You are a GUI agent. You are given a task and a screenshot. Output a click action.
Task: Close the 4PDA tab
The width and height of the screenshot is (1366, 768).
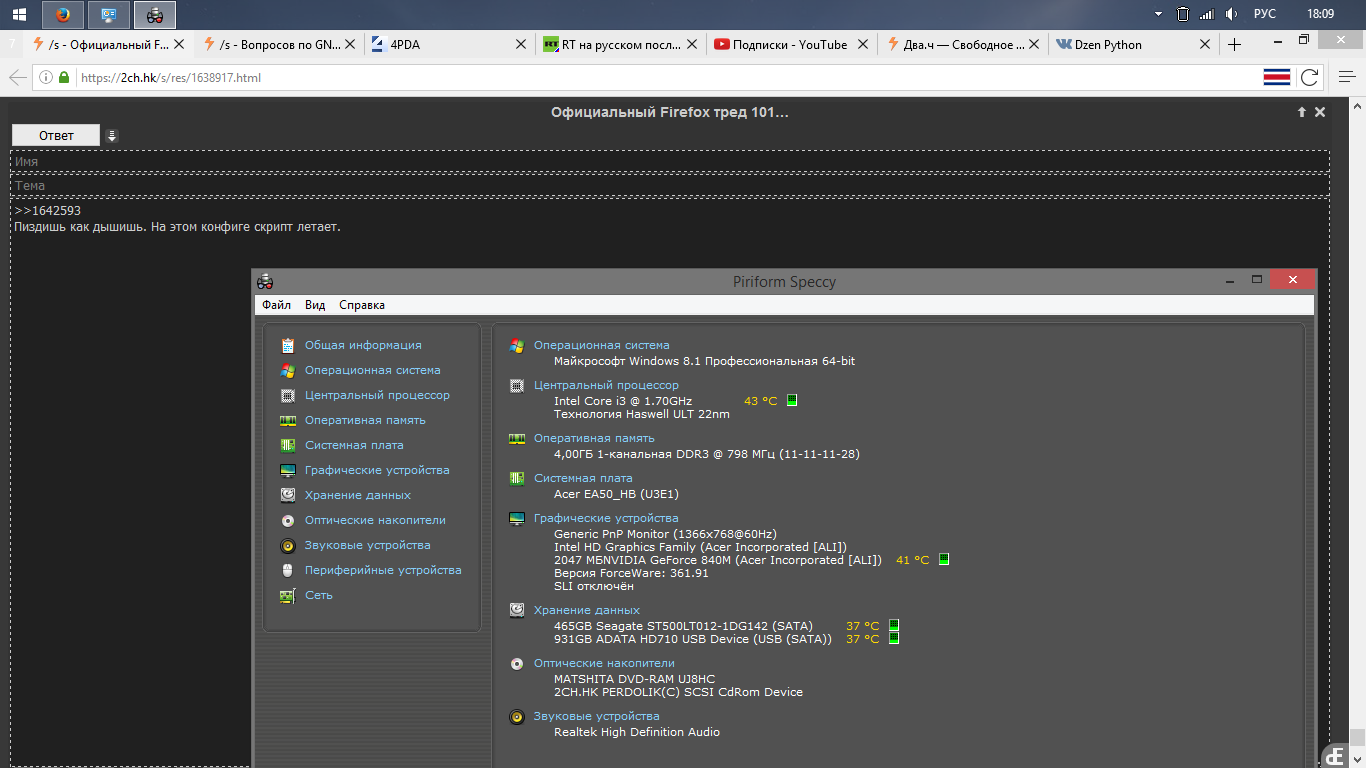click(x=520, y=44)
